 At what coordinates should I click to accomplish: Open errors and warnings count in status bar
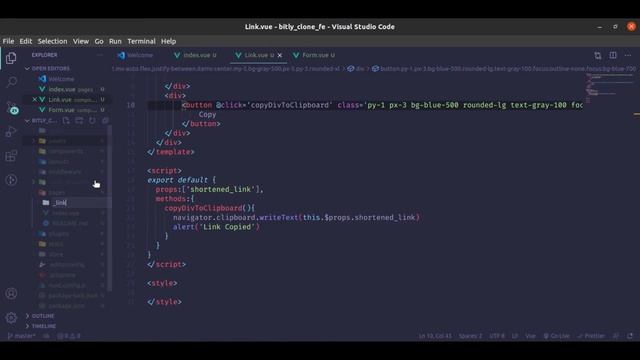(x=69, y=336)
